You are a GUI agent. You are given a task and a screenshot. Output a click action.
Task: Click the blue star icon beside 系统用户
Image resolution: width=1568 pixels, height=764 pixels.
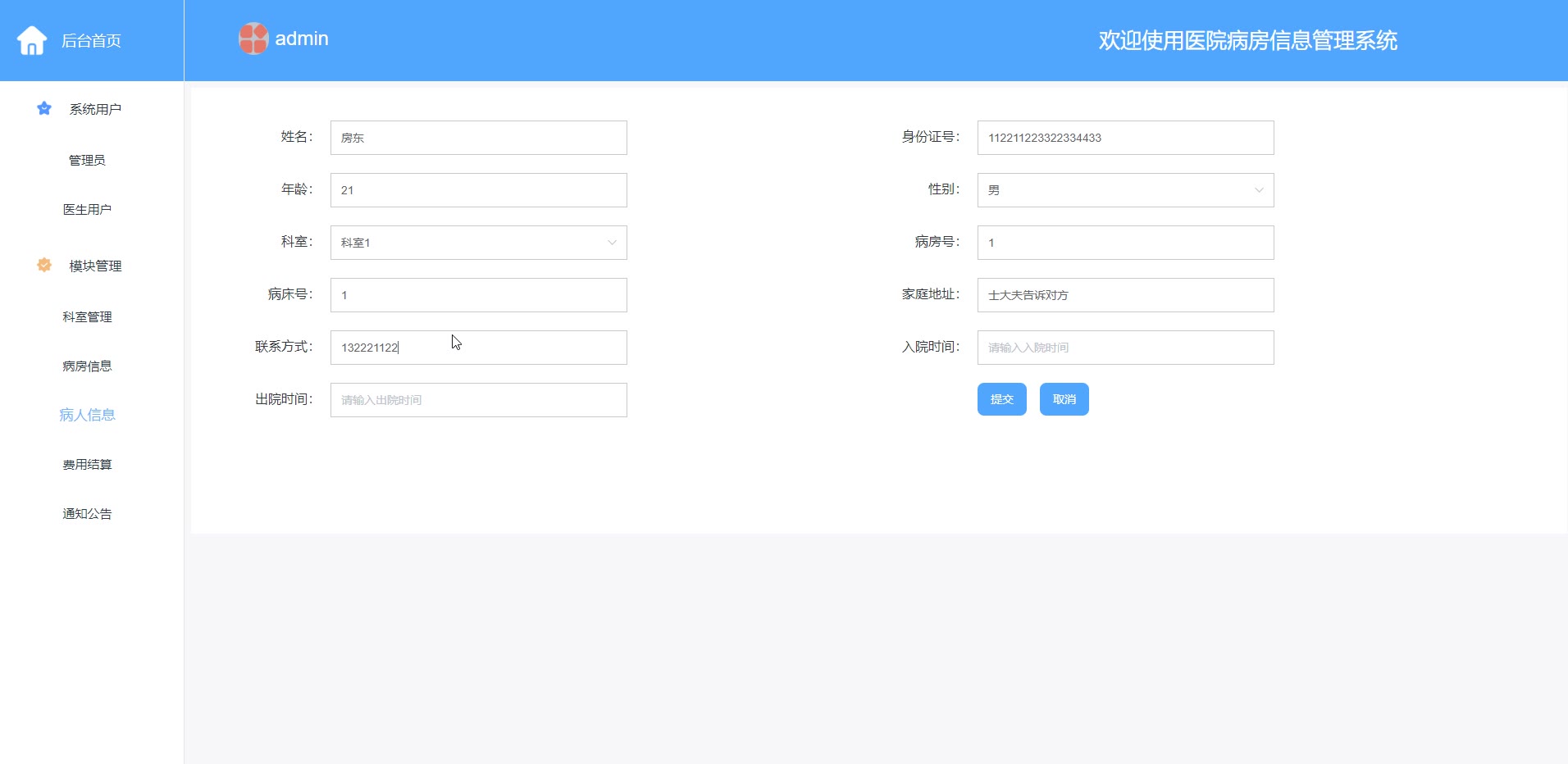pyautogui.click(x=44, y=108)
